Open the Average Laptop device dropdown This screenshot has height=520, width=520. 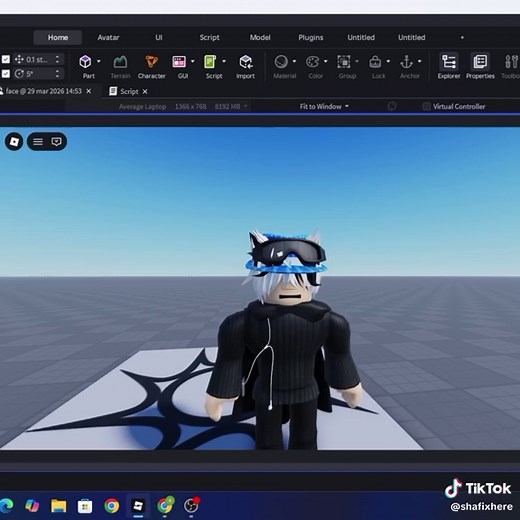coord(183,107)
